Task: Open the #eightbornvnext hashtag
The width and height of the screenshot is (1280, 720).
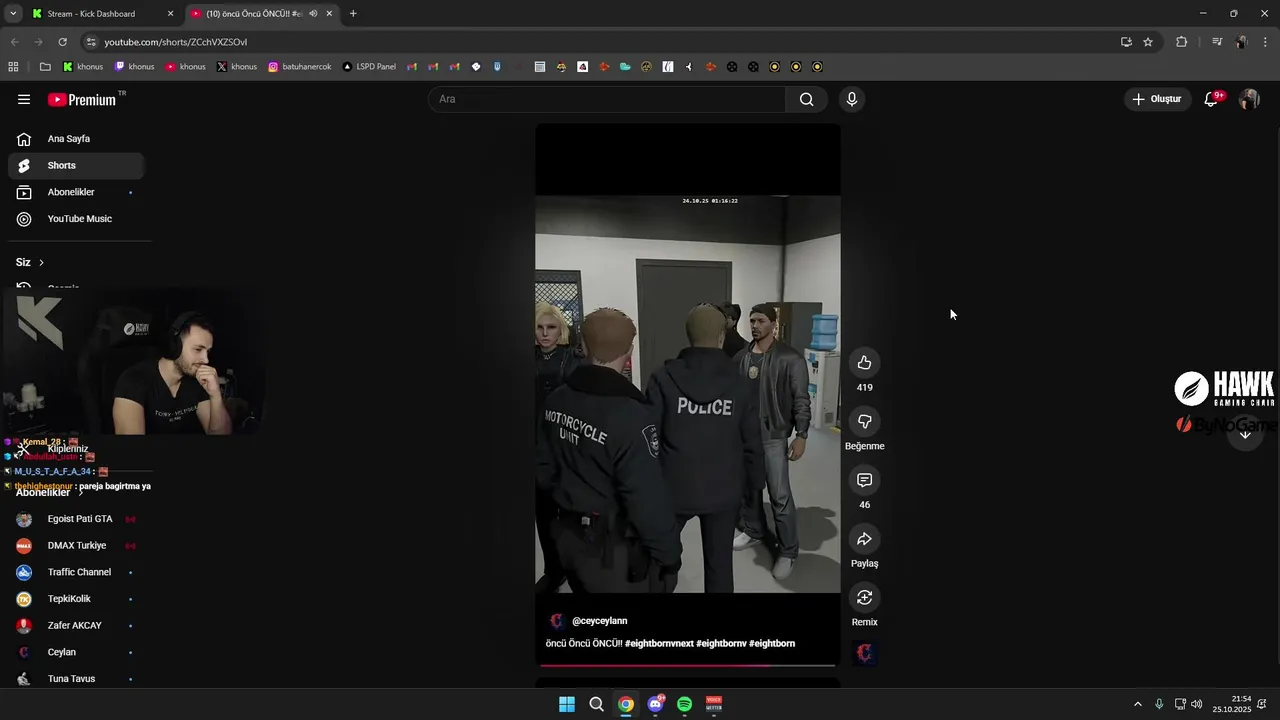Action: point(659,644)
